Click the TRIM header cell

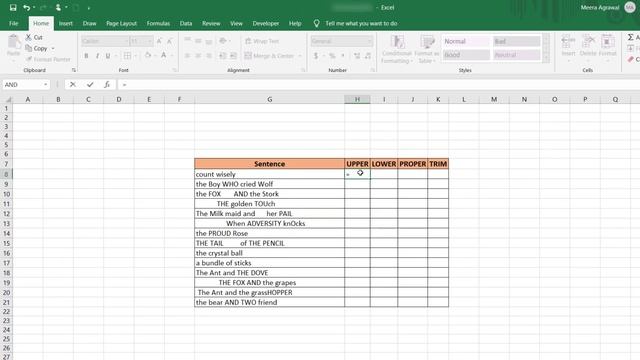pos(438,164)
